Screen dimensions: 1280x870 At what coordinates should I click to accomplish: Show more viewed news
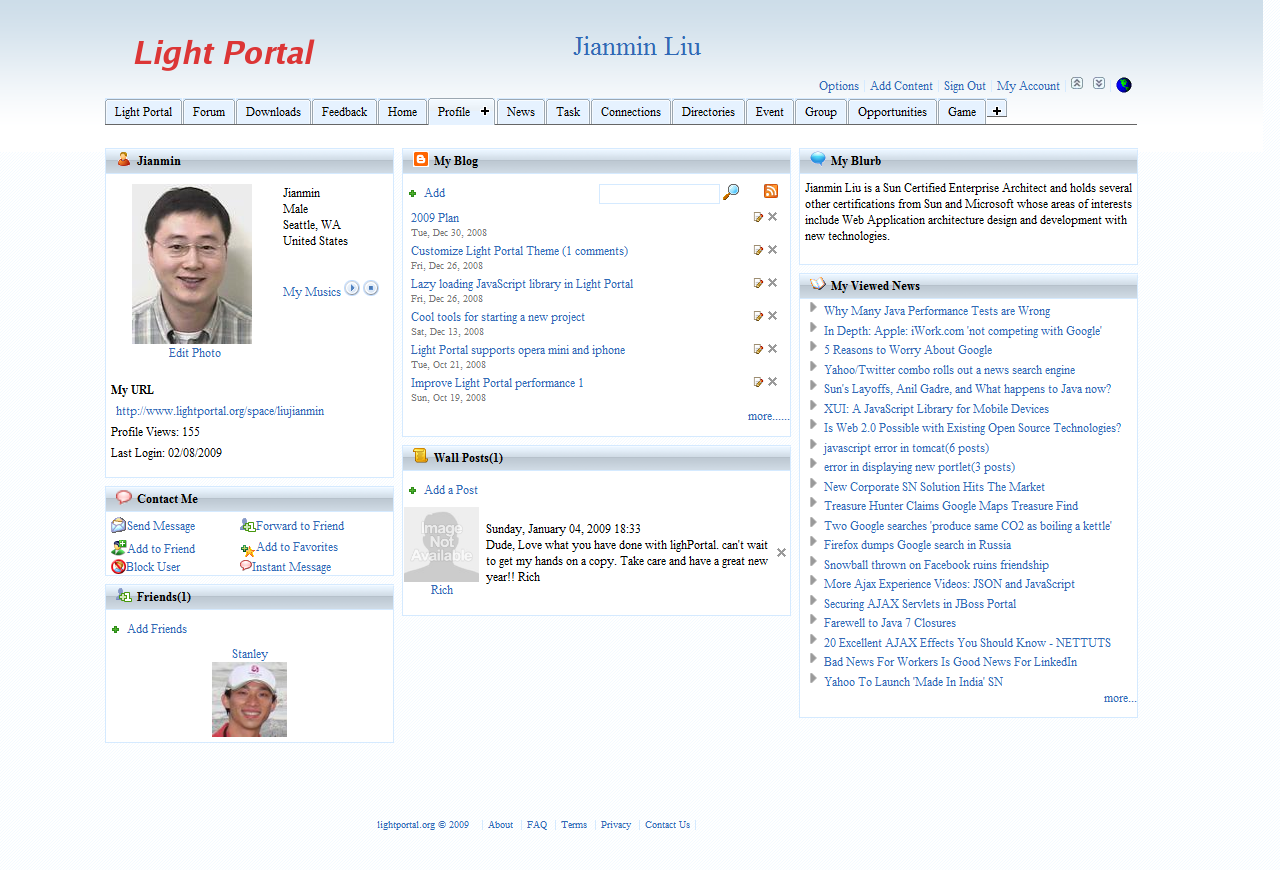(1120, 698)
